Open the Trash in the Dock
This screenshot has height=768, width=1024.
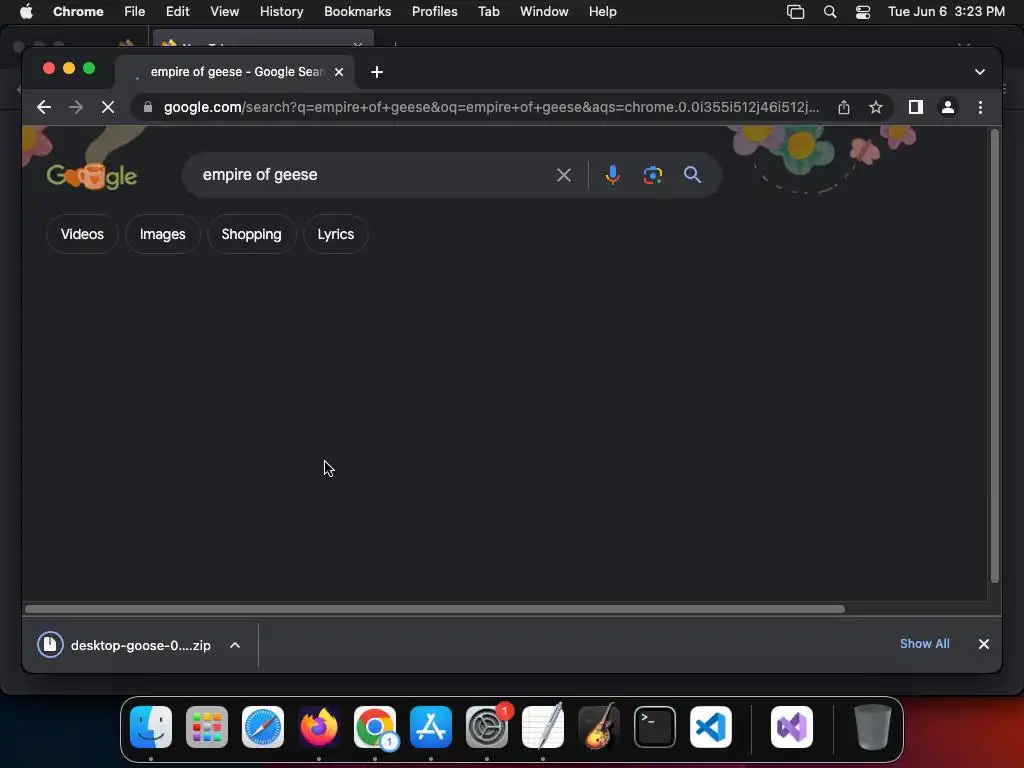click(x=872, y=727)
